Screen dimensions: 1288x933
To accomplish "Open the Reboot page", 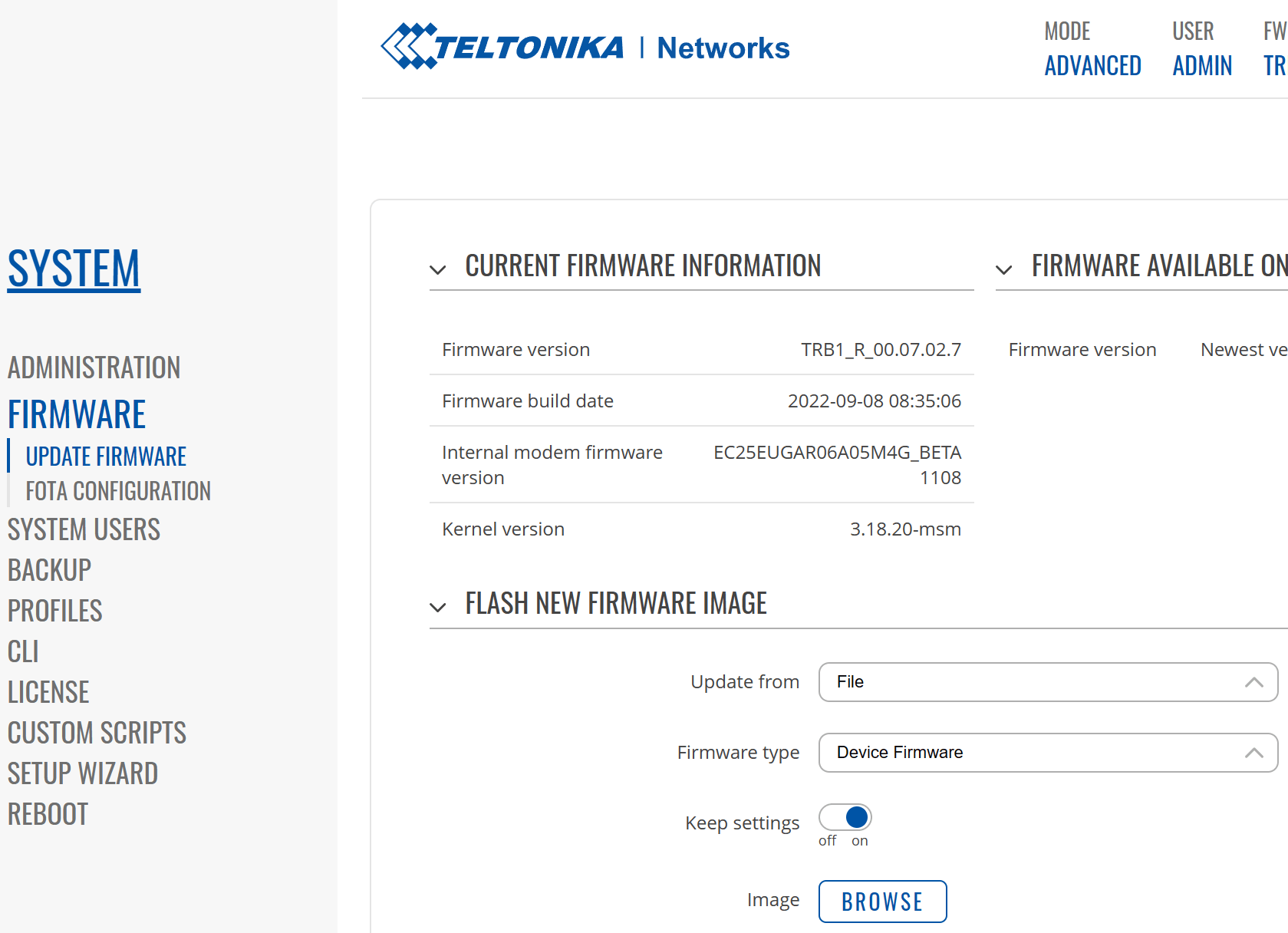I will [48, 814].
